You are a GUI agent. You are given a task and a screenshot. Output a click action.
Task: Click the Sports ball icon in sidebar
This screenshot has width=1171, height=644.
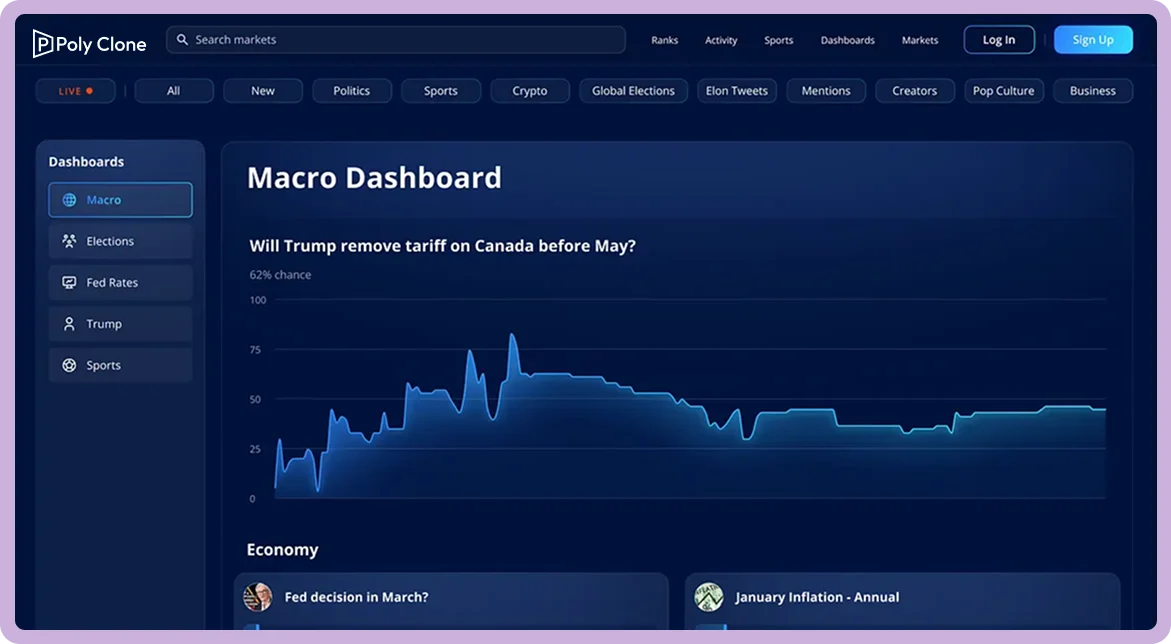(x=69, y=365)
